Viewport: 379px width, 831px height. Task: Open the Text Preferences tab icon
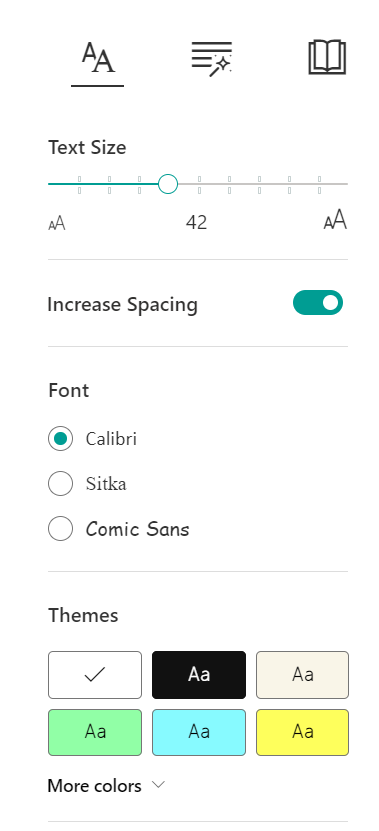tap(98, 58)
